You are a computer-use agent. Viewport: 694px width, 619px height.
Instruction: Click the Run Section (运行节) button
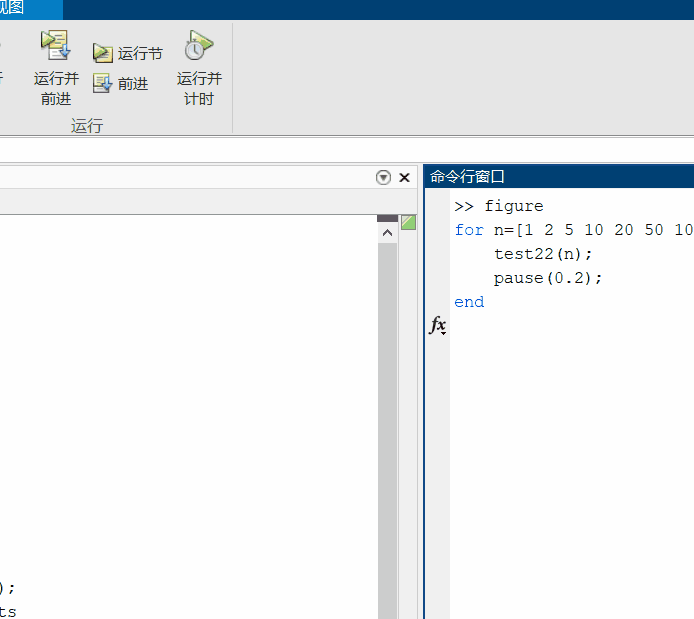pos(127,54)
